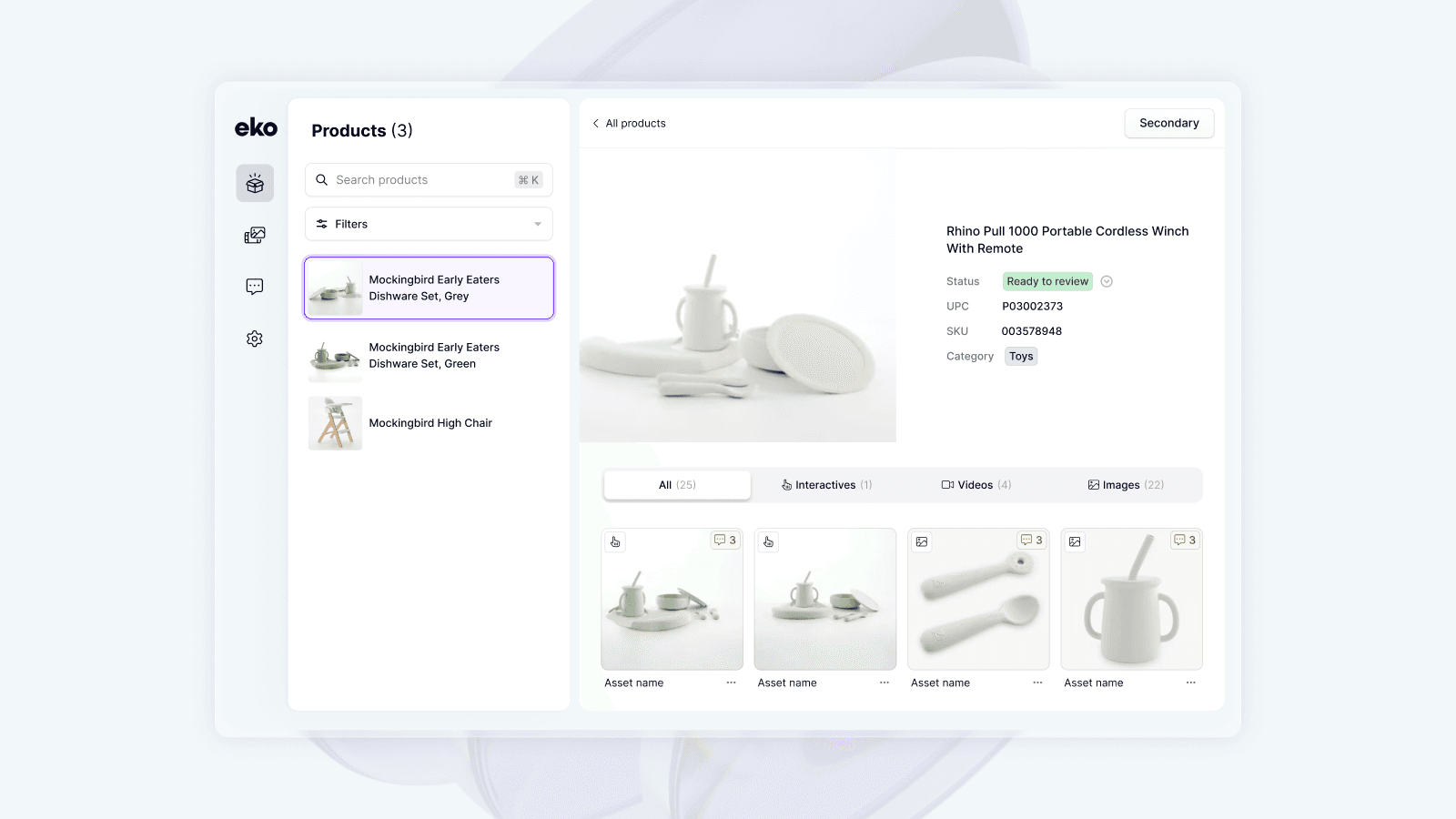Screen dimensions: 1456x819
Task: Switch to the Interactives tab
Action: (826, 485)
